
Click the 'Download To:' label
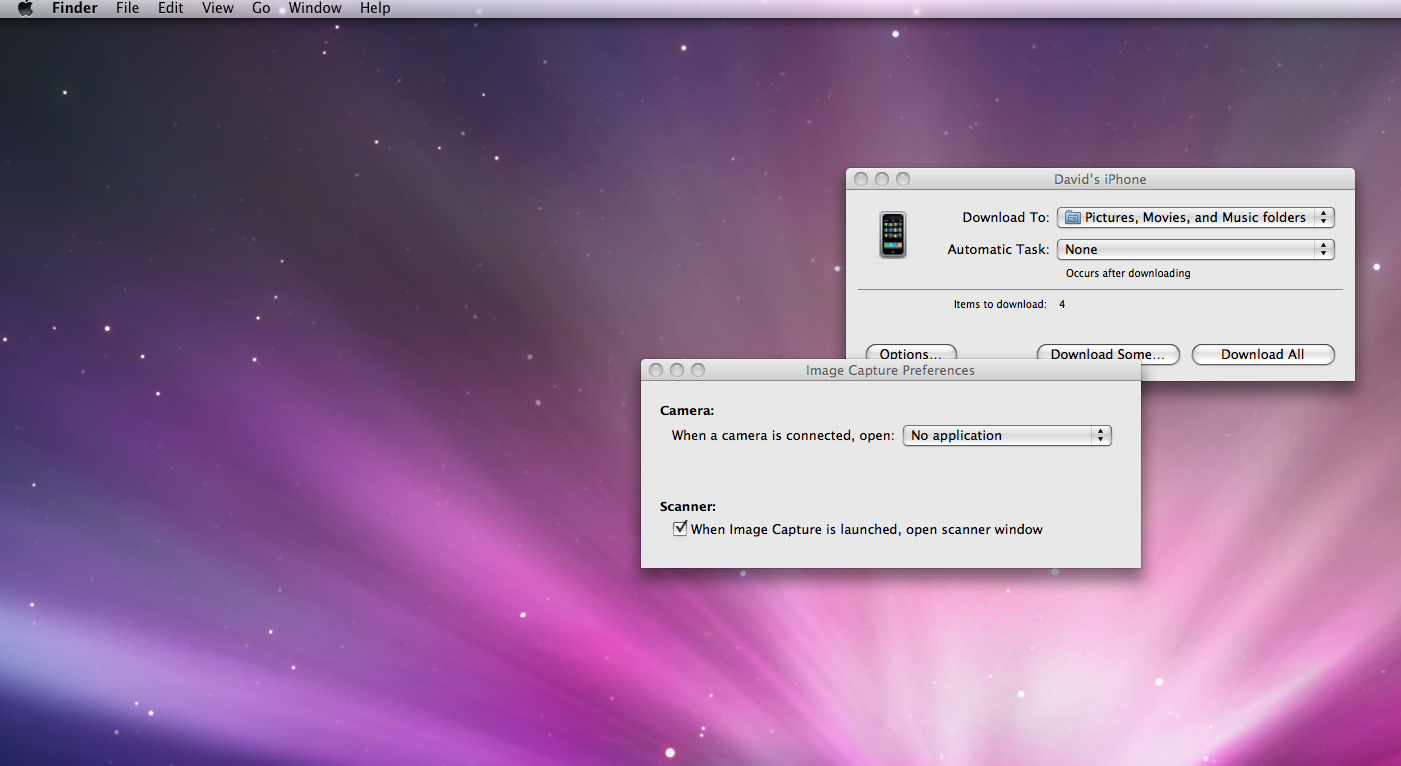pyautogui.click(x=1006, y=217)
